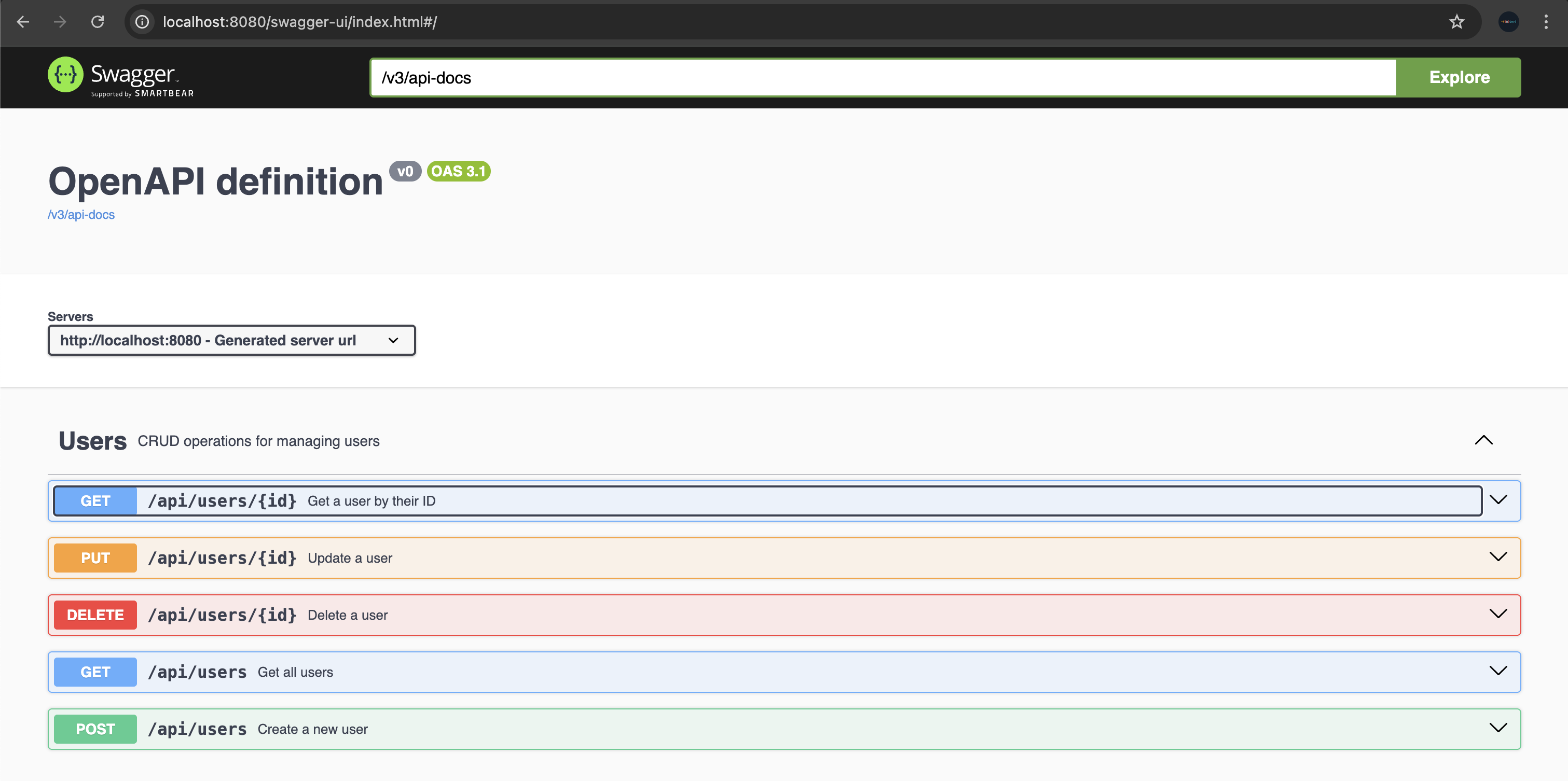Click the Explore button
Viewport: 1568px width, 781px height.
point(1459,77)
